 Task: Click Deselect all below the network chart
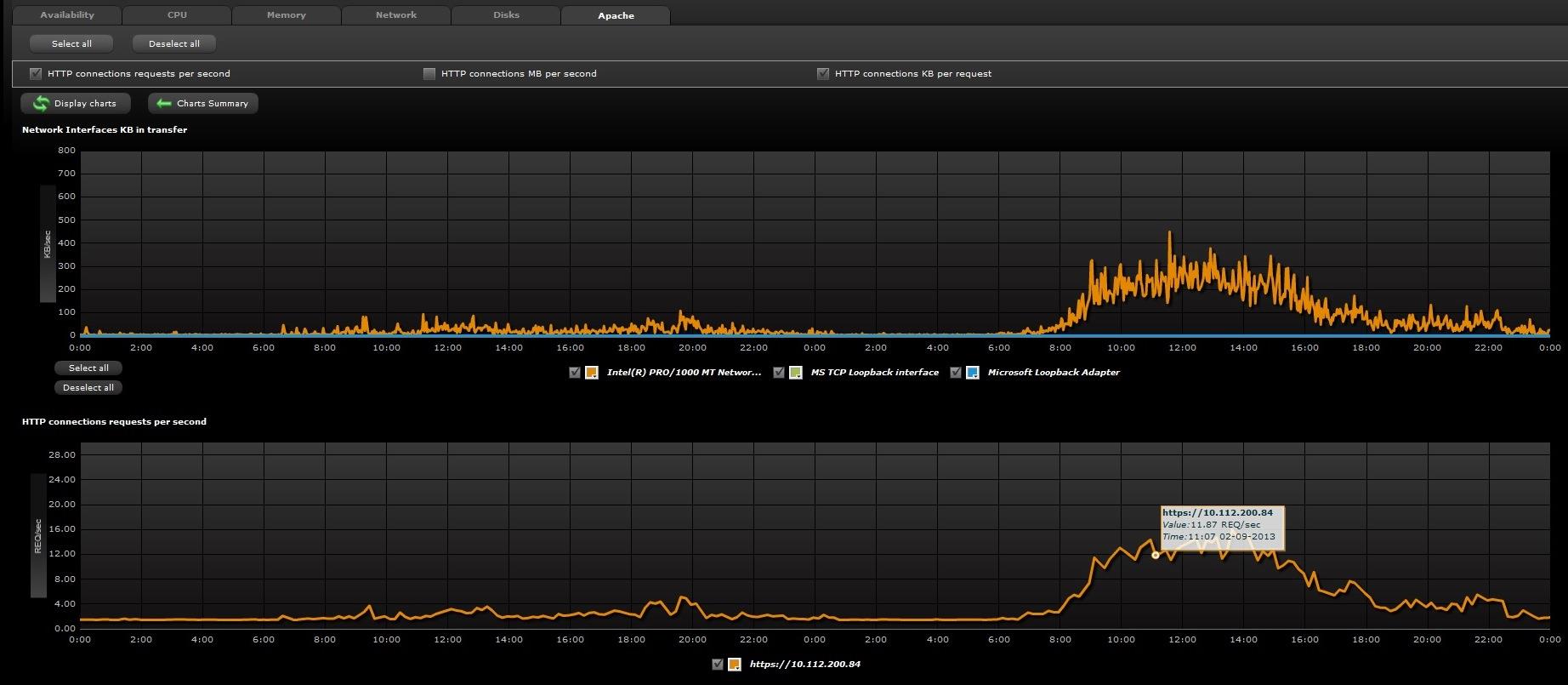(88, 387)
